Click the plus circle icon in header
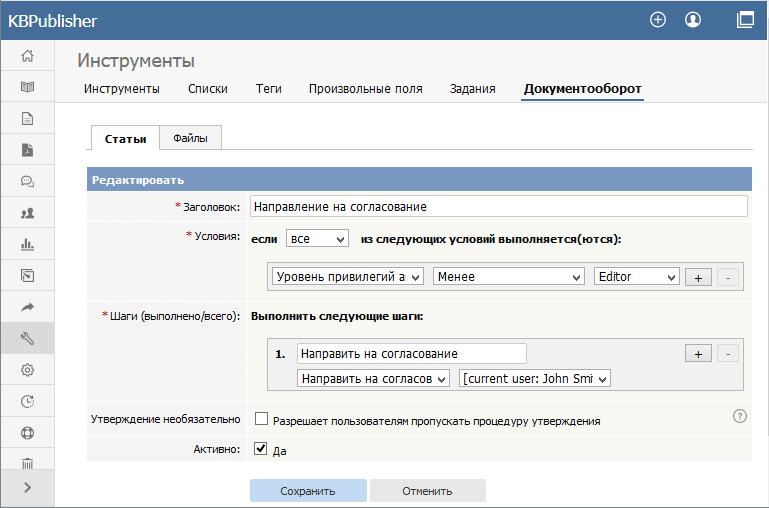769x508 pixels. point(657,19)
